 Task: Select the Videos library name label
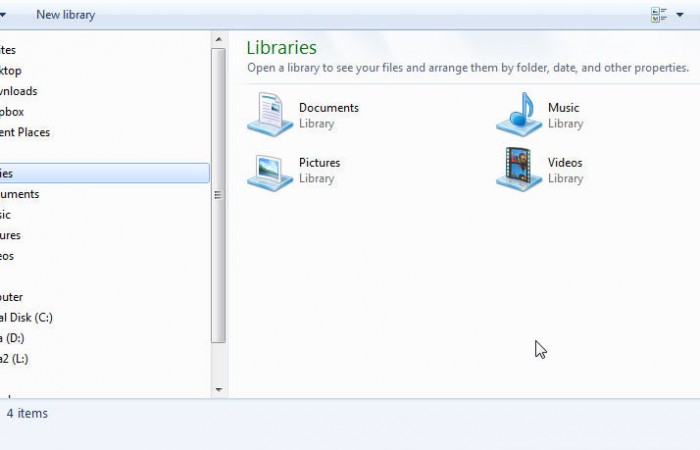coord(565,162)
